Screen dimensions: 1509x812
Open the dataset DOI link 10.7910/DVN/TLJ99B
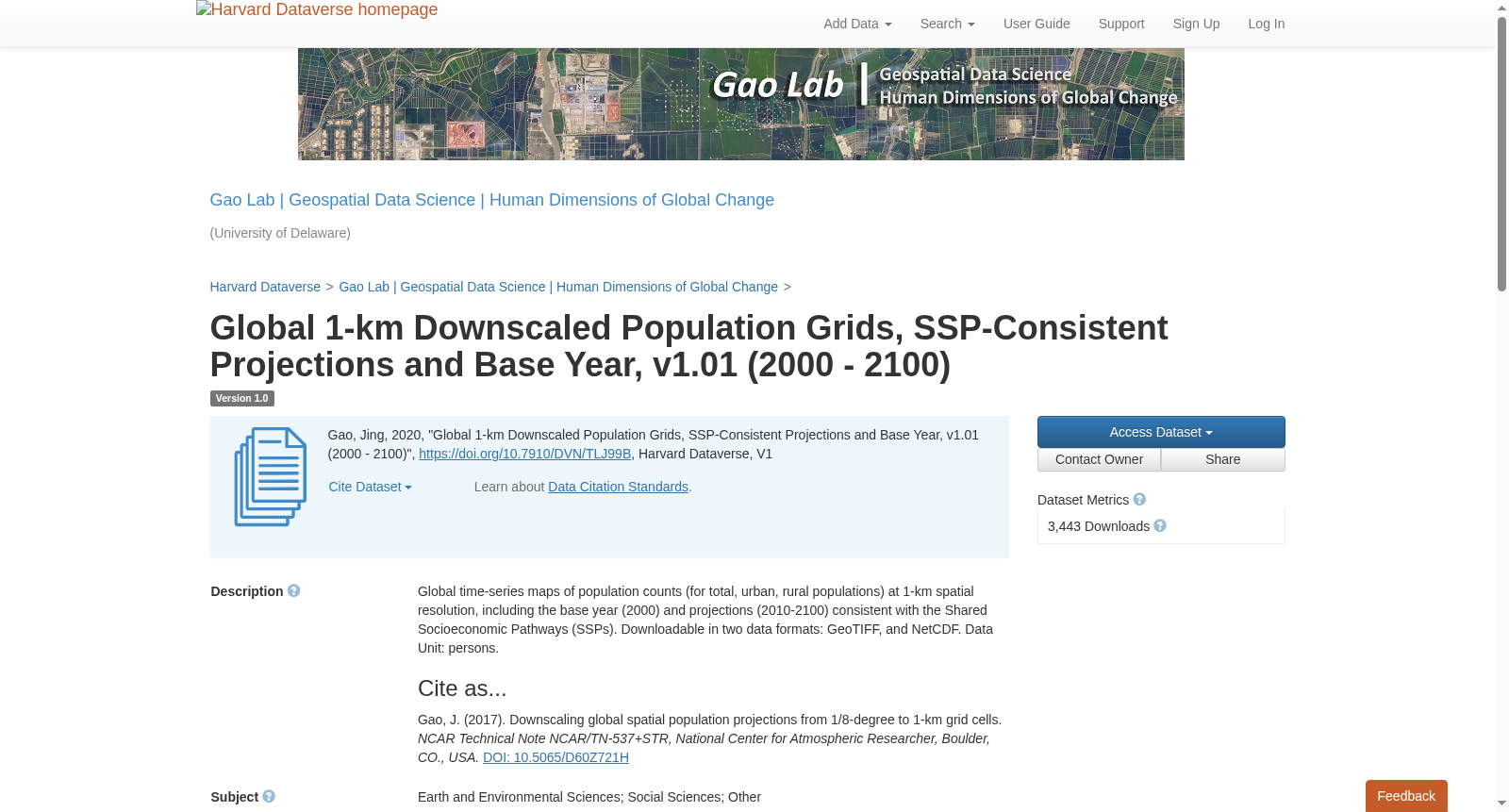click(x=525, y=454)
